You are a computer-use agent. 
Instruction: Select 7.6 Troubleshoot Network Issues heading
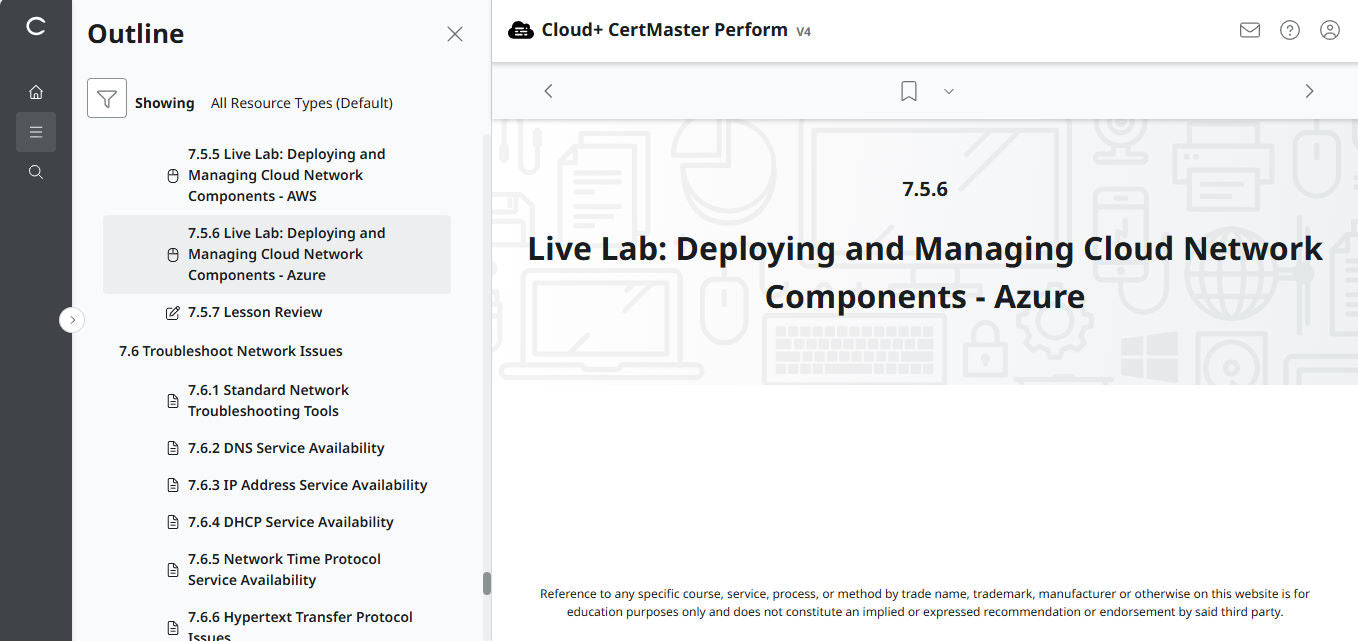click(230, 350)
